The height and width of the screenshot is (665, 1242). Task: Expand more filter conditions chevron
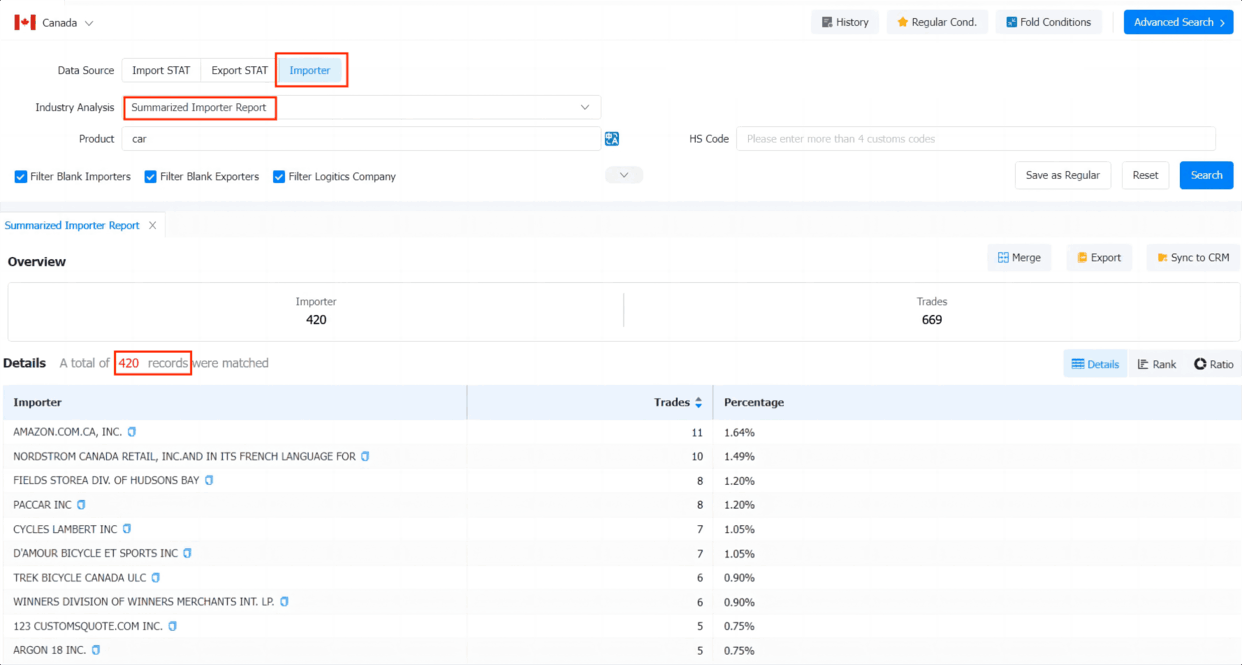[624, 175]
